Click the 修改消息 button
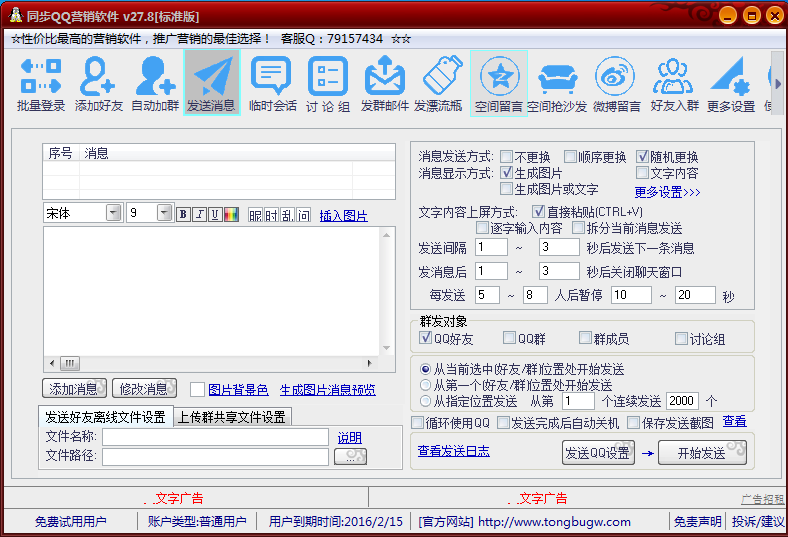Viewport: 788px width, 537px height. (144, 388)
